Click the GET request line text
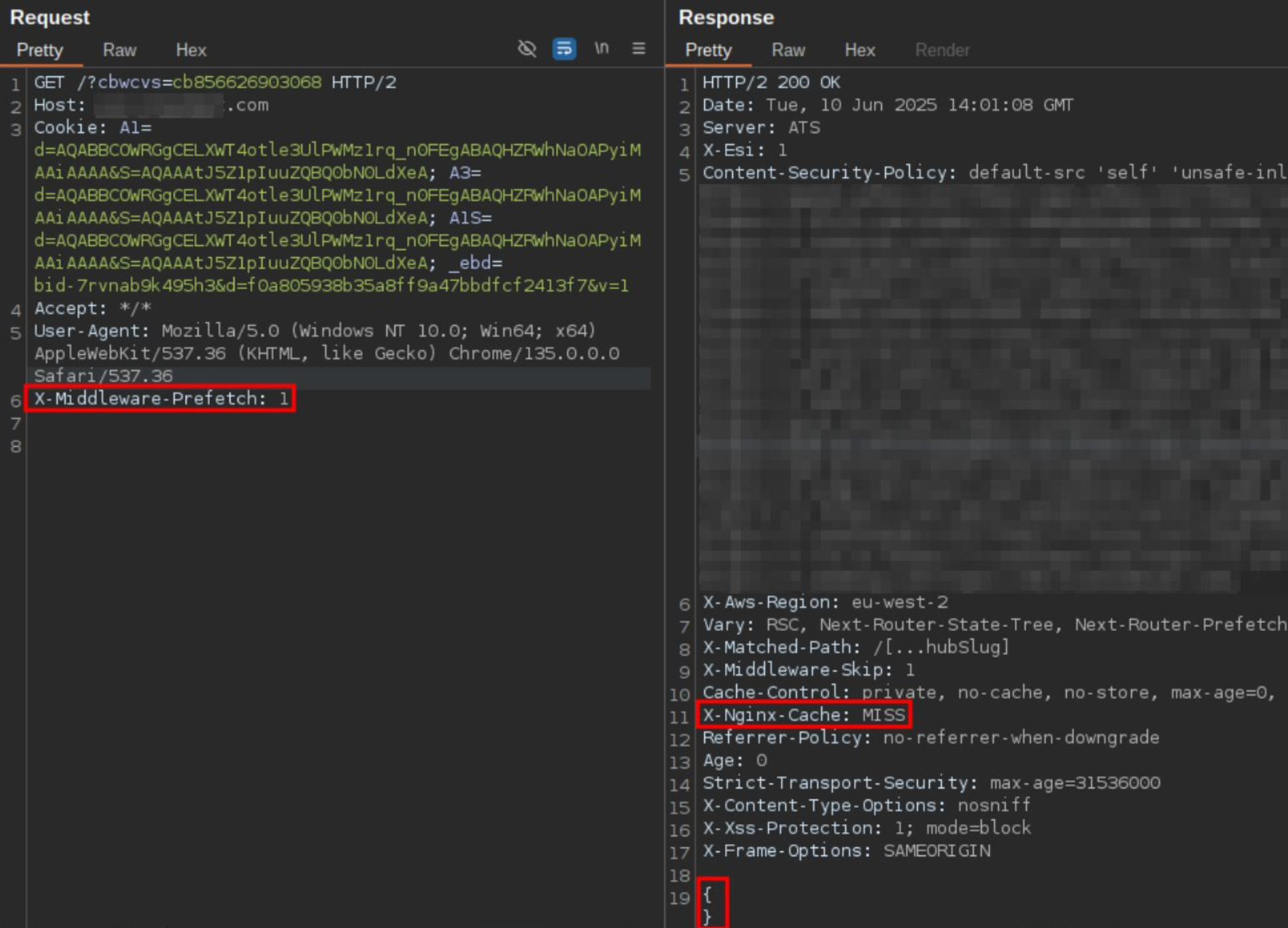Image resolution: width=1288 pixels, height=928 pixels. [x=215, y=83]
